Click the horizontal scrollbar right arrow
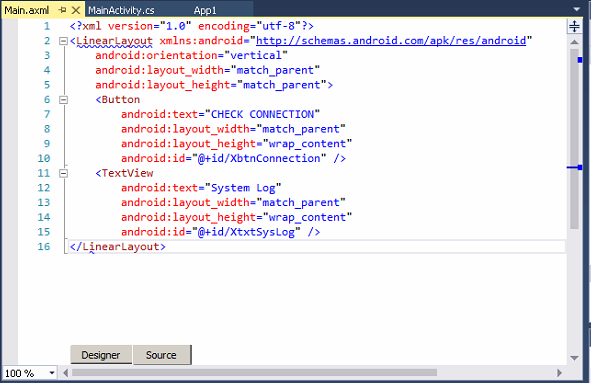This screenshot has height=383, width=591. pyautogui.click(x=559, y=373)
